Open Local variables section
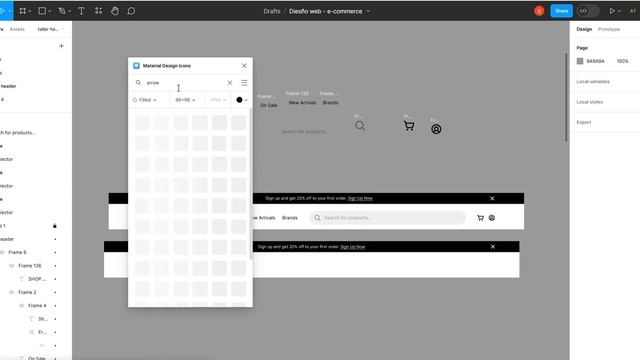 point(593,82)
